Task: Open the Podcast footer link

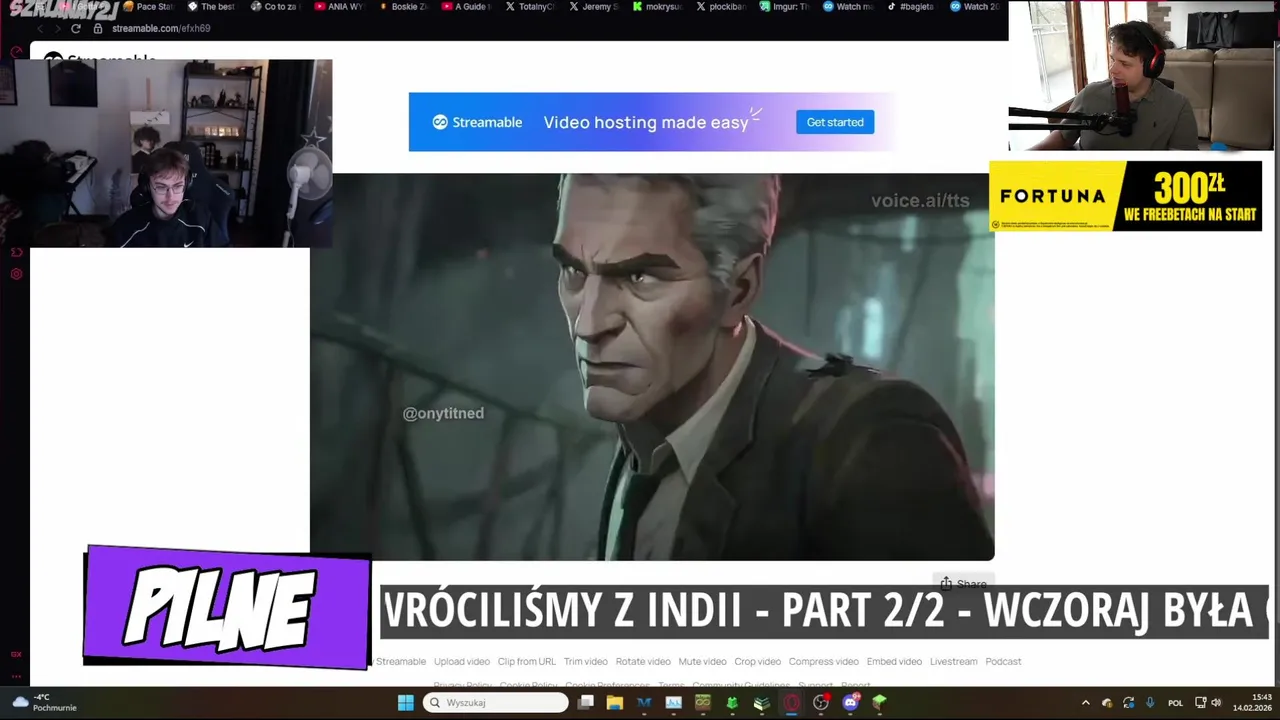Action: pyautogui.click(x=1003, y=661)
